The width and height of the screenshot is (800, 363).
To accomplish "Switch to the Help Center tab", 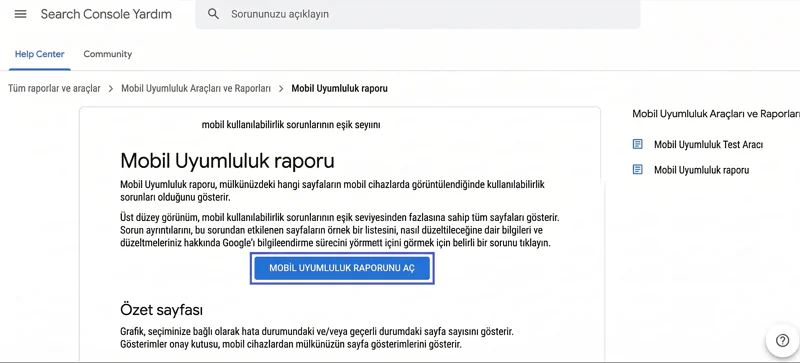I will [39, 54].
